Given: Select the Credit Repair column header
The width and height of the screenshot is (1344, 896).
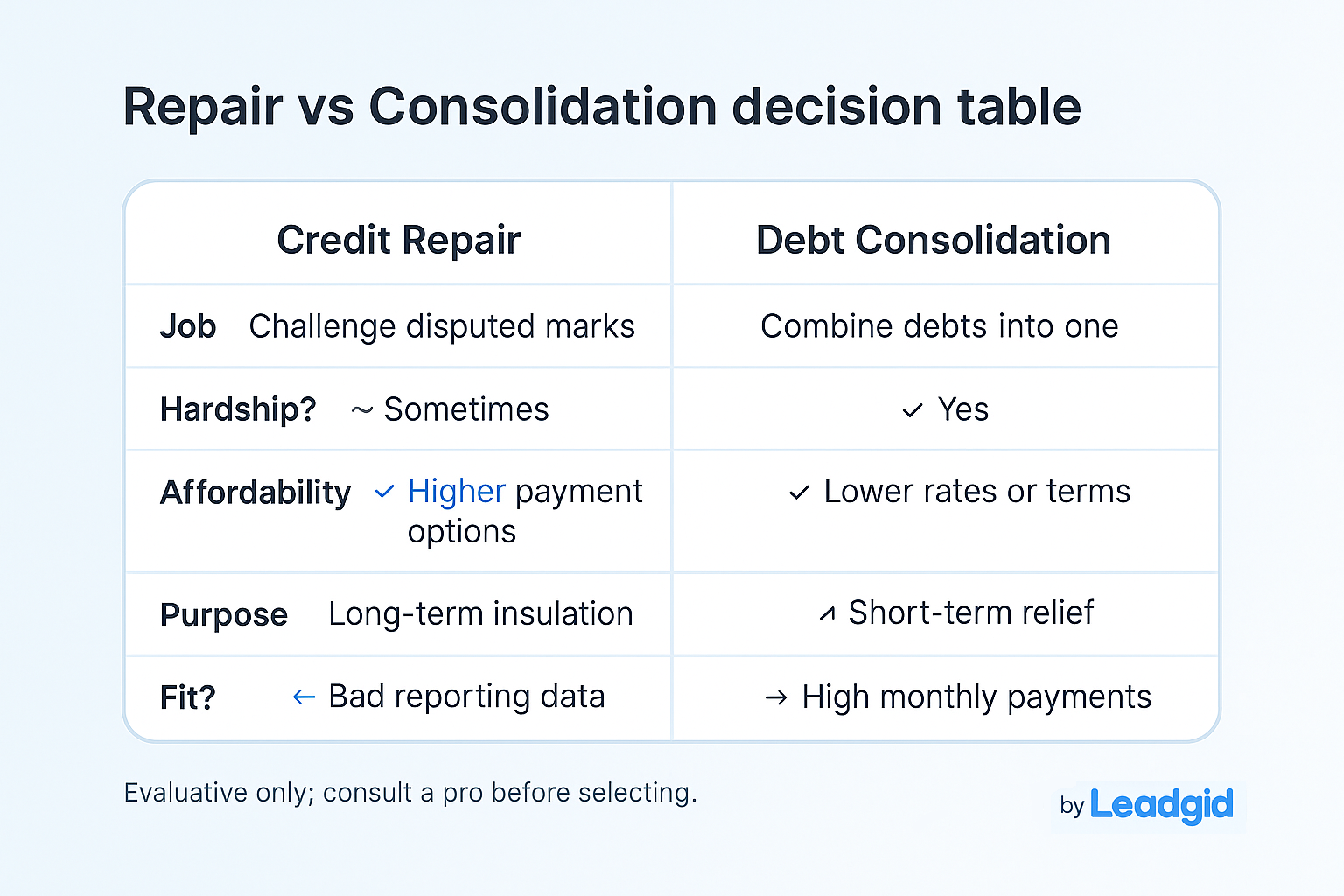Looking at the screenshot, I should click(x=398, y=240).
